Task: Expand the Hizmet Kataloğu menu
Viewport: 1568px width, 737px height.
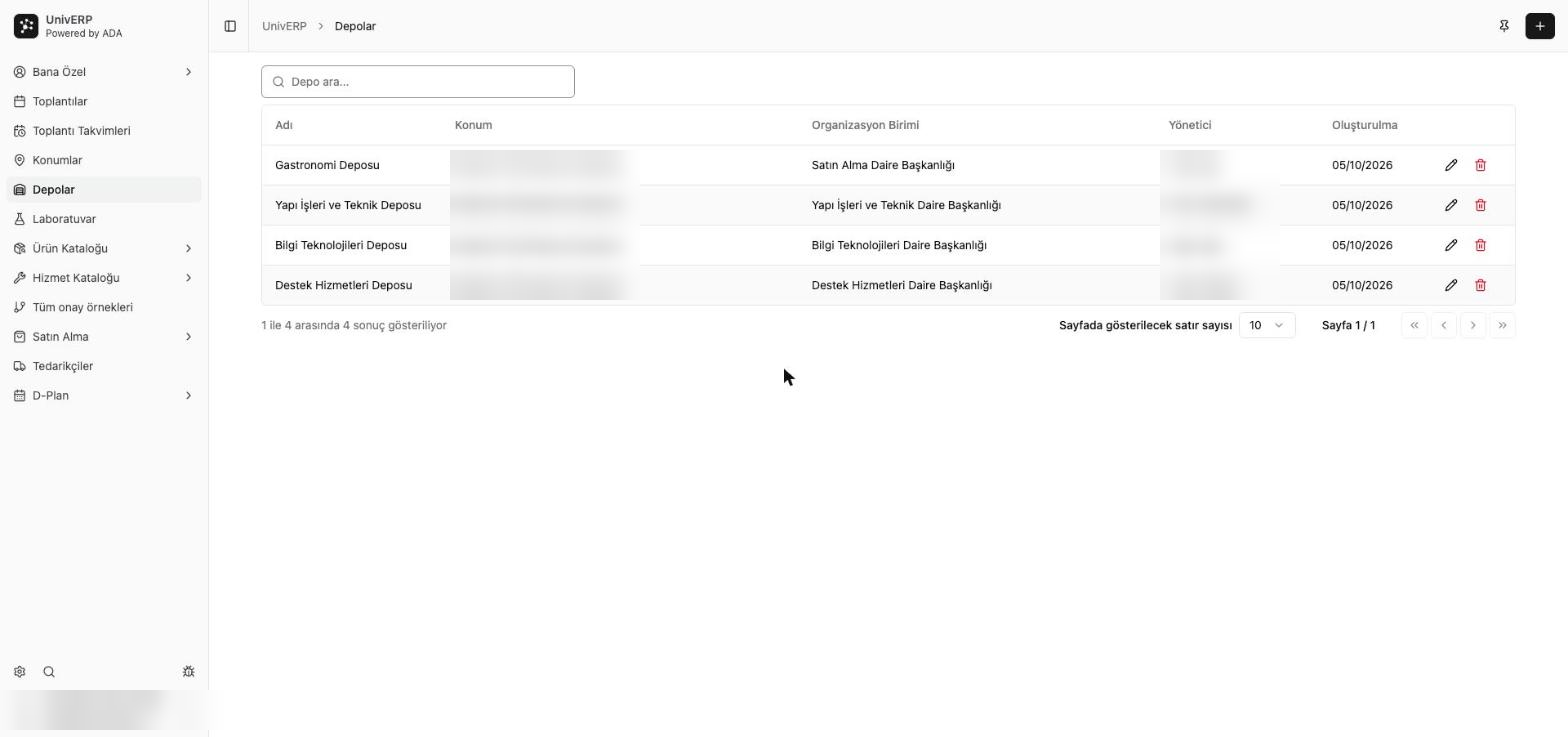Action: (x=104, y=278)
